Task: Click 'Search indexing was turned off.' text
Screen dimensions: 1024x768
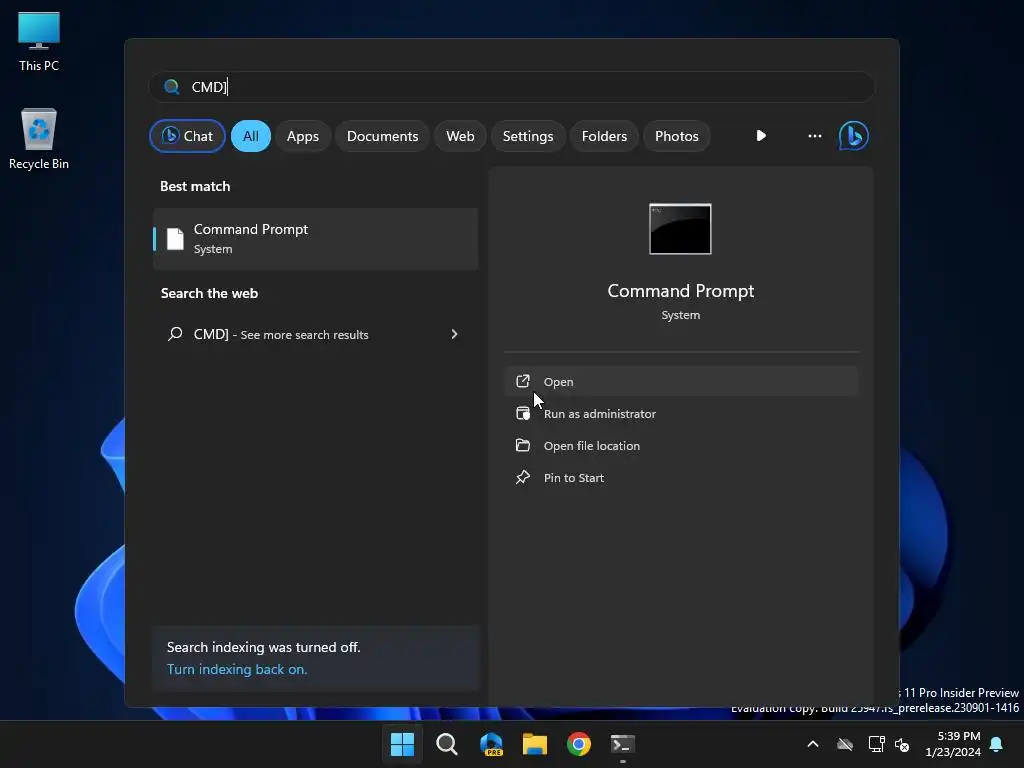Action: coord(263,647)
